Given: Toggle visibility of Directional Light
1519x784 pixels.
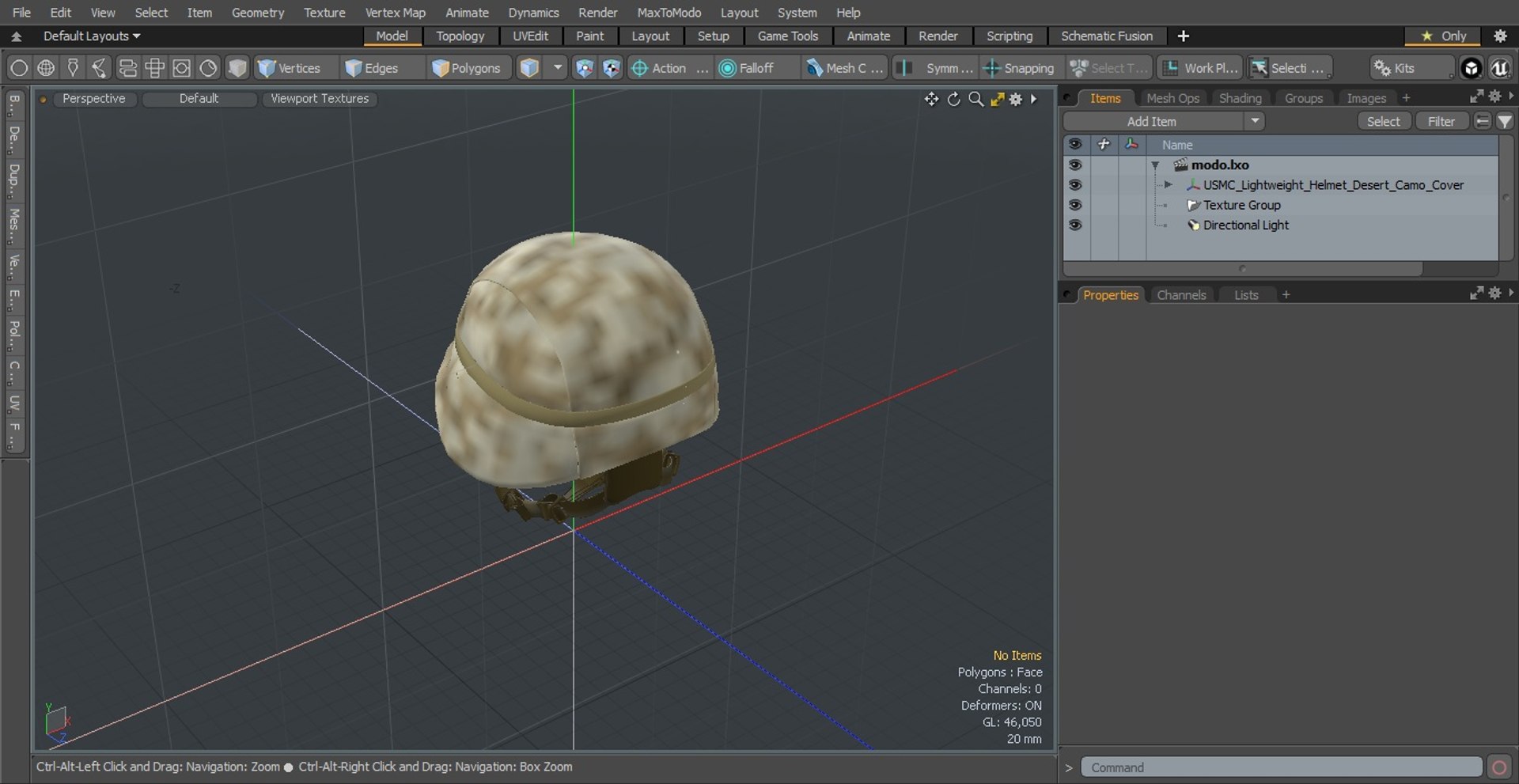Looking at the screenshot, I should (x=1074, y=225).
